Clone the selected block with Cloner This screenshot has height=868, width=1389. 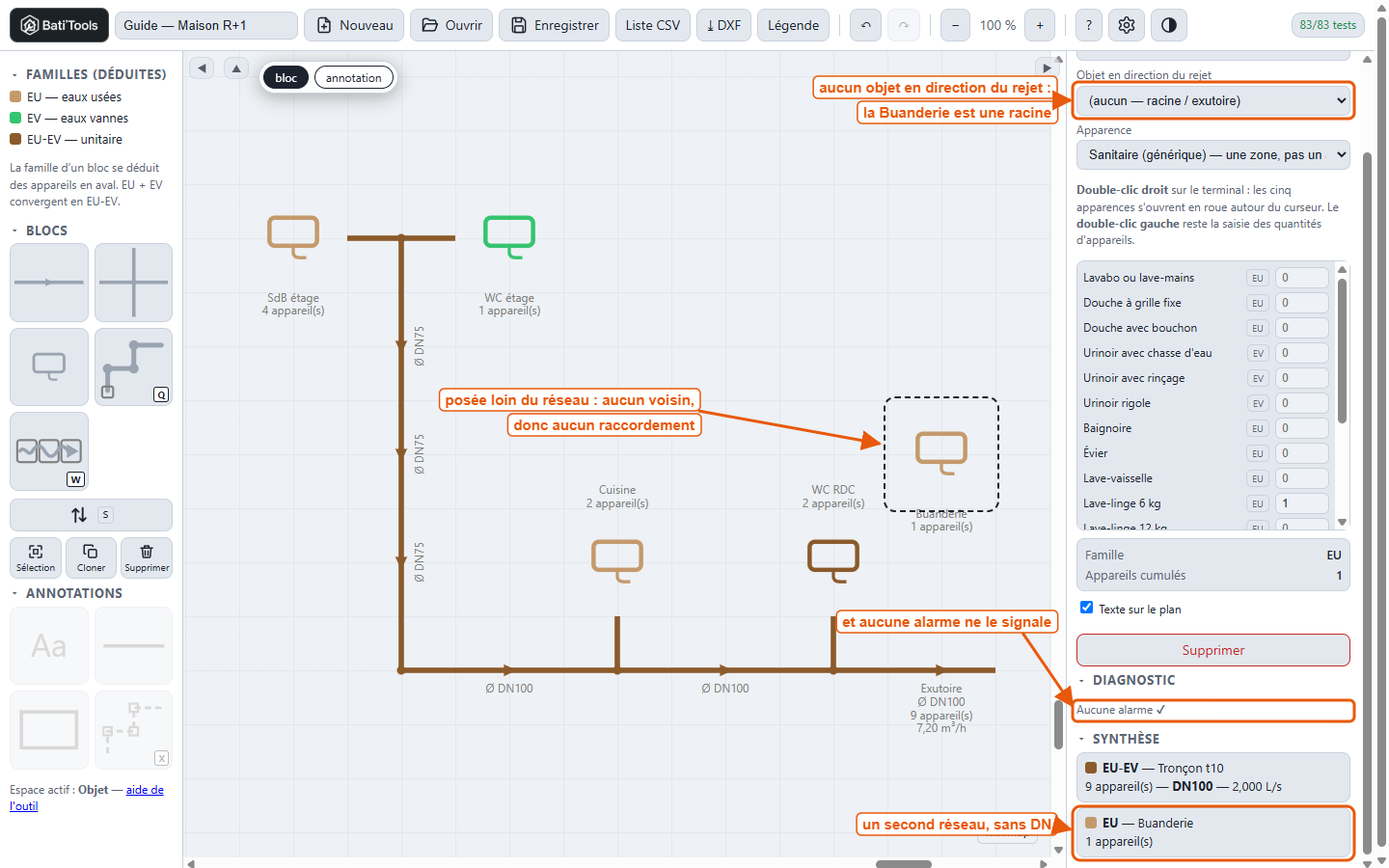point(92,557)
